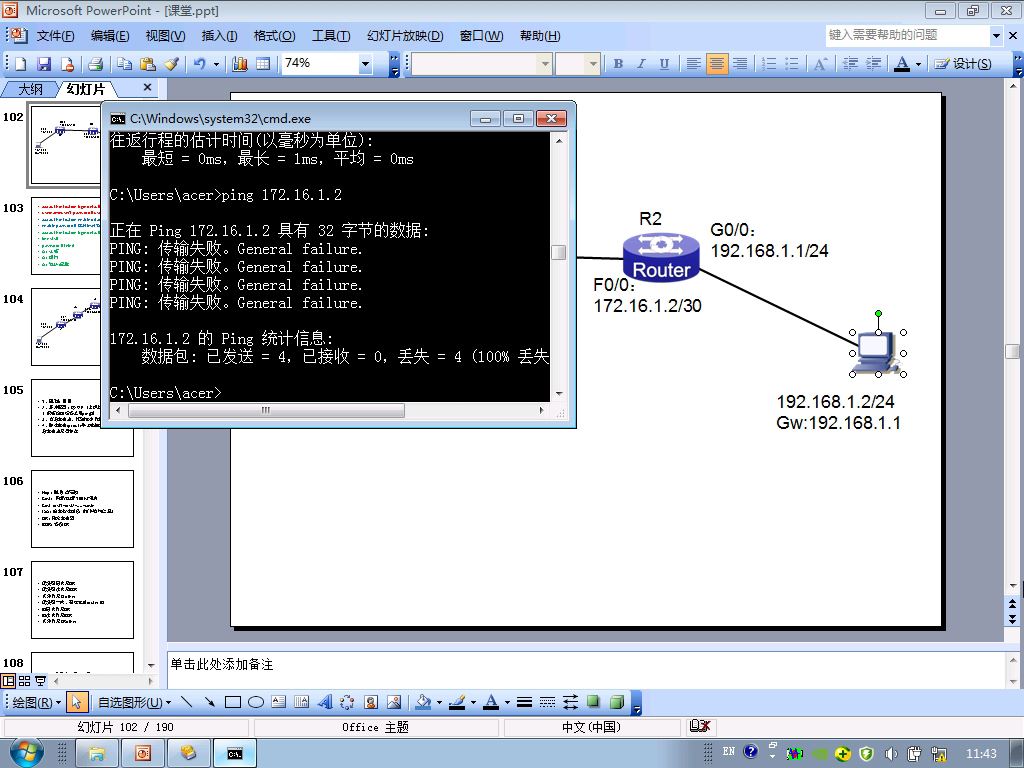Insert clip art
1024x768 pixels.
(x=371, y=702)
